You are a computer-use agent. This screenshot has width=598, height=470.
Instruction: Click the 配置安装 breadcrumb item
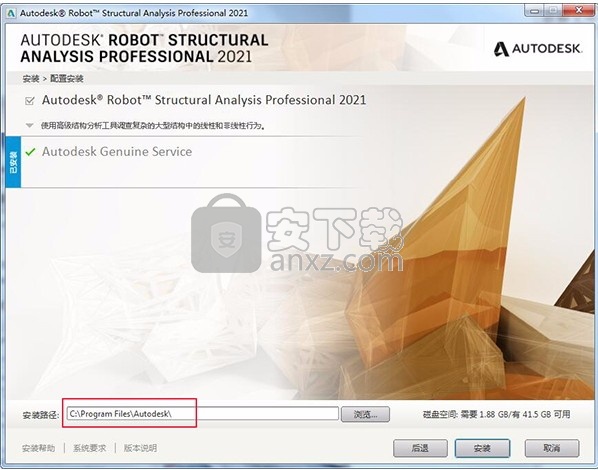coord(67,79)
